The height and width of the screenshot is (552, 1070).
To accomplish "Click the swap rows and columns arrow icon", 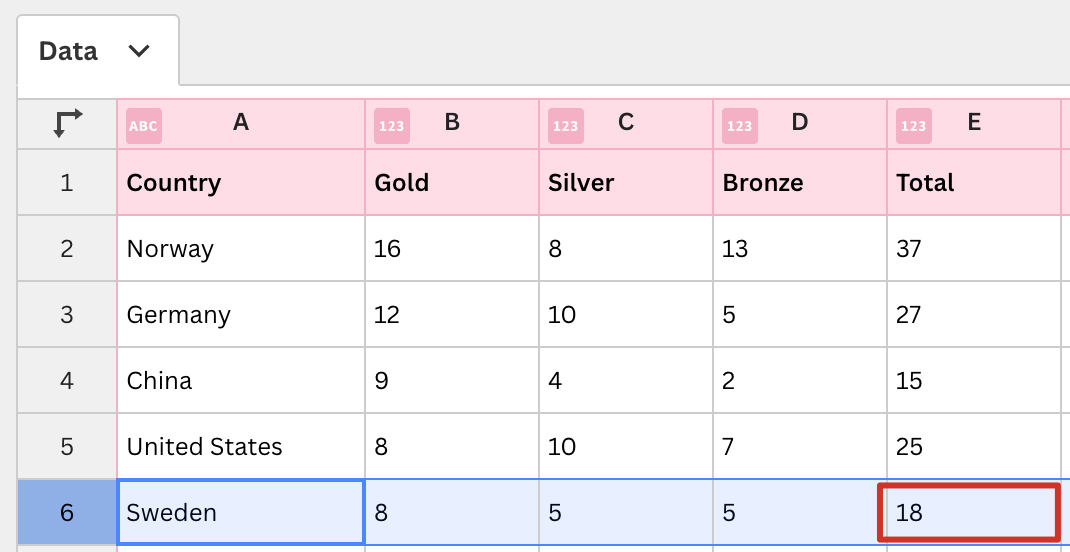I will (x=67, y=124).
